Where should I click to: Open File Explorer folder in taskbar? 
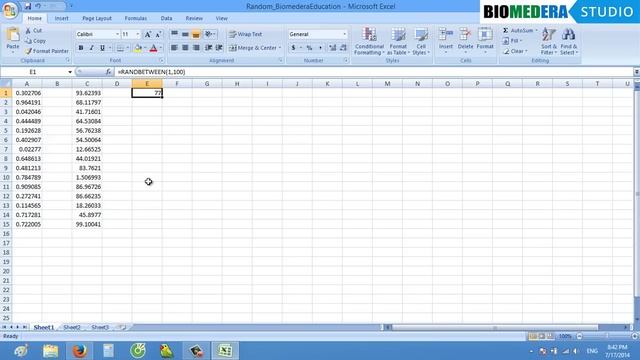[x=51, y=351]
